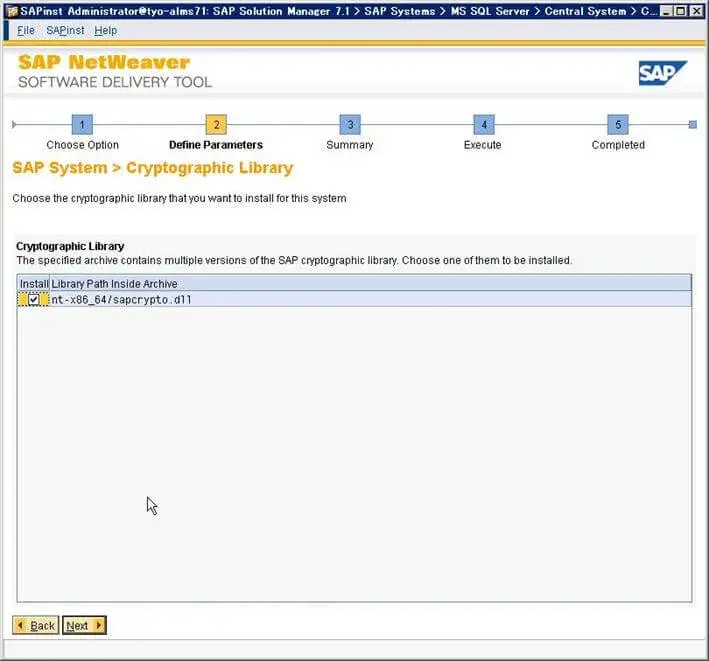Image resolution: width=709 pixels, height=661 pixels.
Task: Click step 3 Summary marker
Action: 350,124
